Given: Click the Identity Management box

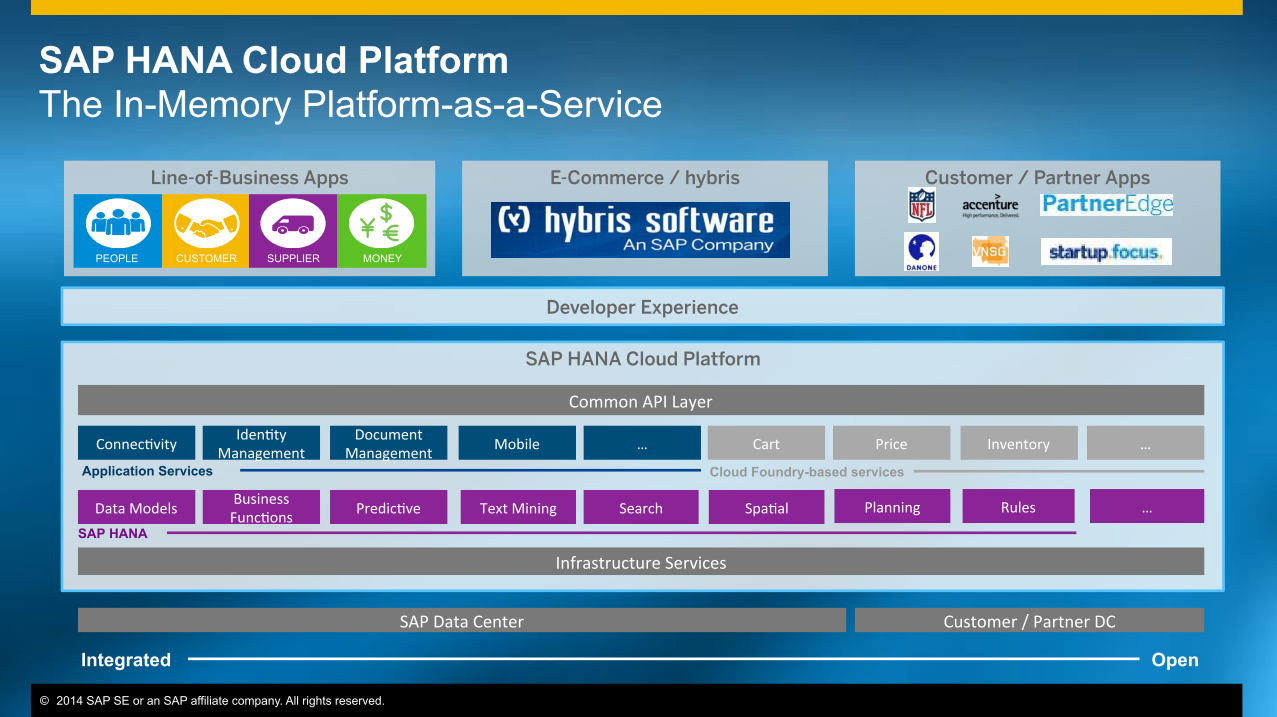Looking at the screenshot, I should [x=261, y=443].
